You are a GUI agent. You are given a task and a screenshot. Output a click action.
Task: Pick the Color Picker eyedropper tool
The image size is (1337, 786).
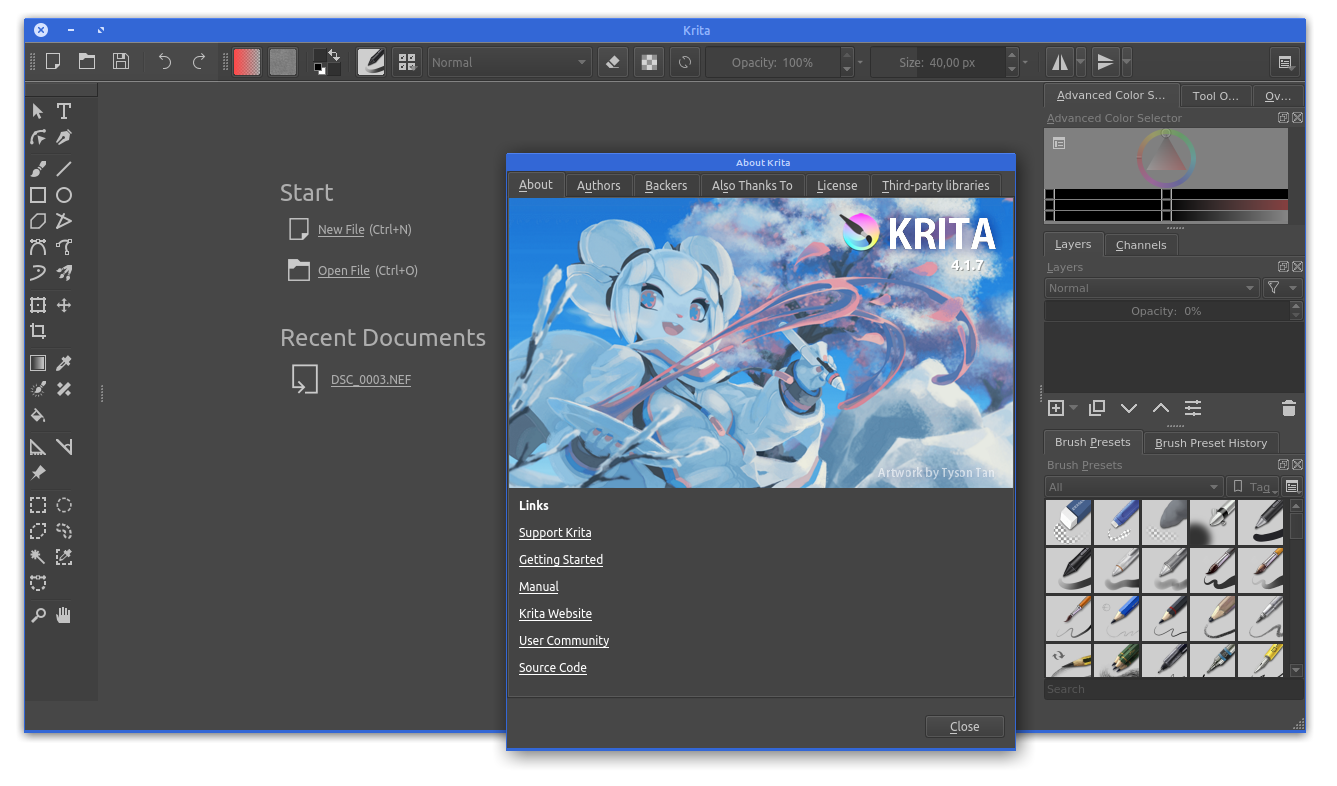coord(64,363)
